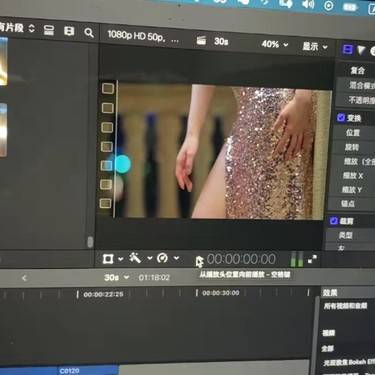Select 所有视频和音频 effects category

[345, 306]
